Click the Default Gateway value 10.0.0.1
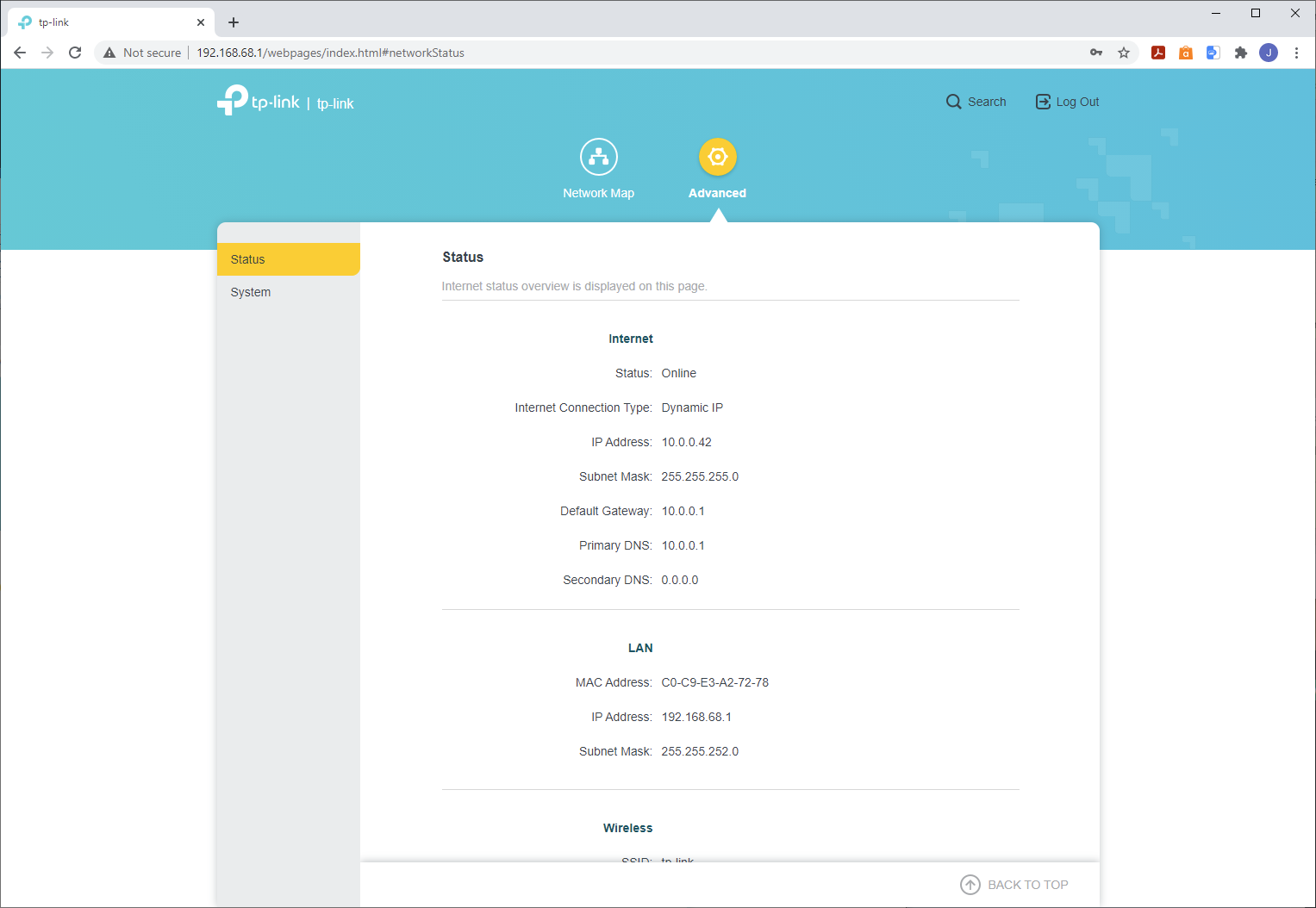Viewport: 1316px width, 908px height. (683, 511)
